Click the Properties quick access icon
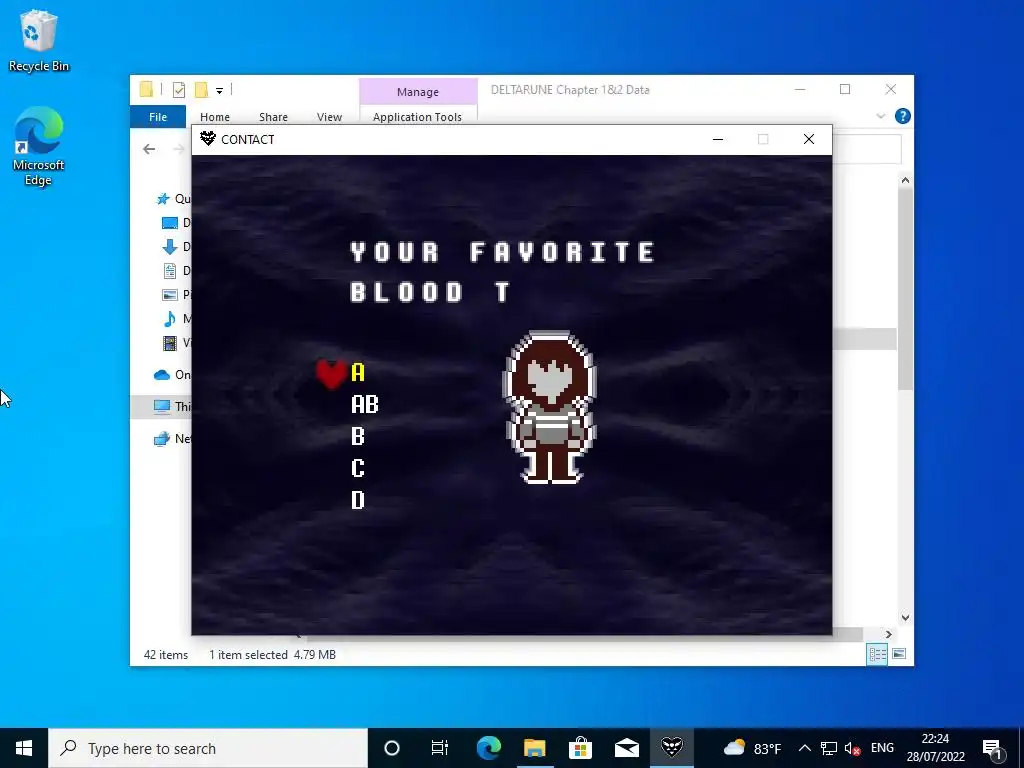This screenshot has height=768, width=1024. 178,90
